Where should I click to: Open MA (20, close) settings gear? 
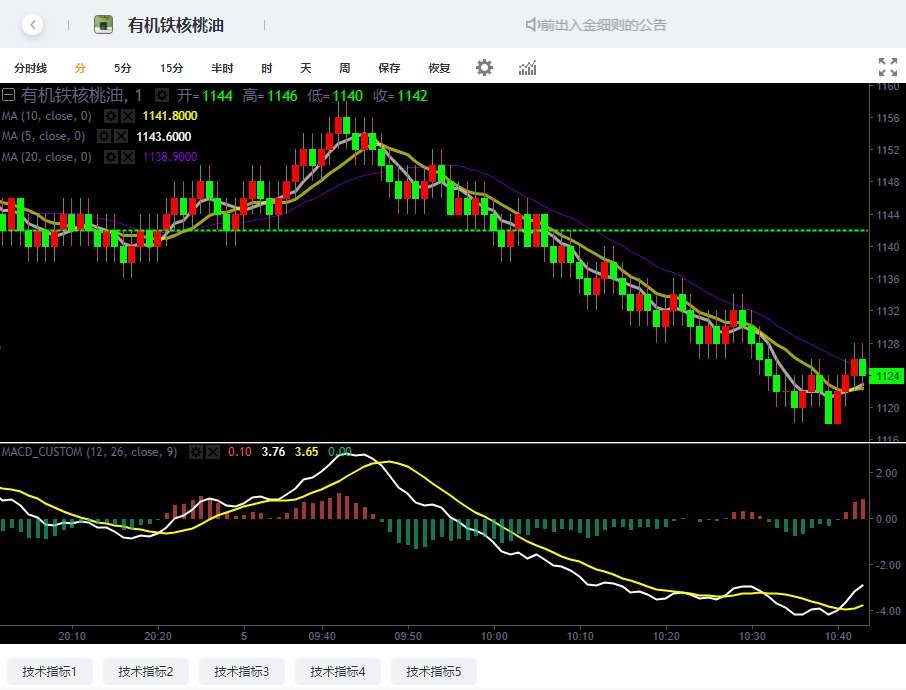point(111,157)
